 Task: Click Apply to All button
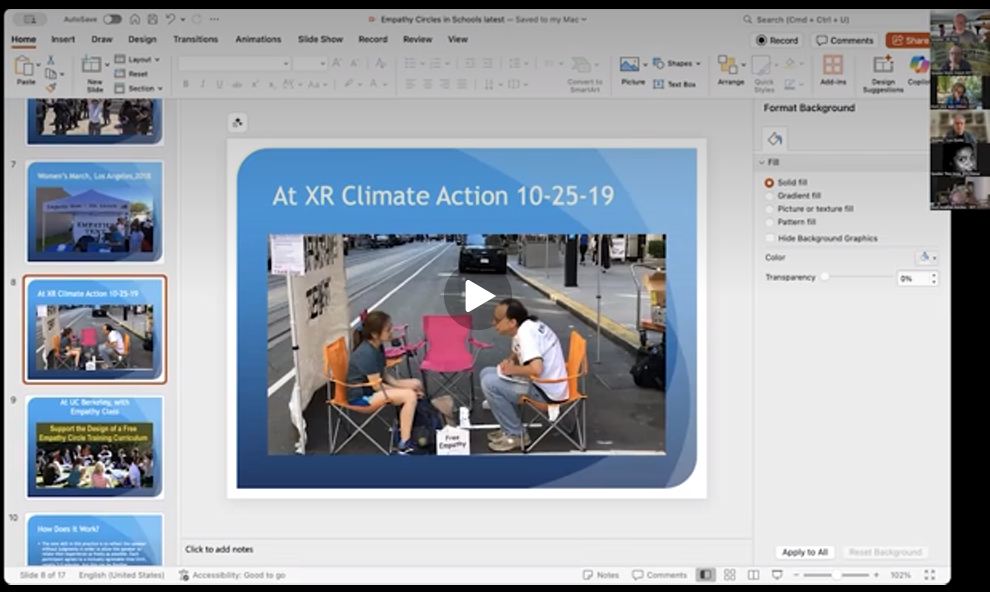click(804, 552)
